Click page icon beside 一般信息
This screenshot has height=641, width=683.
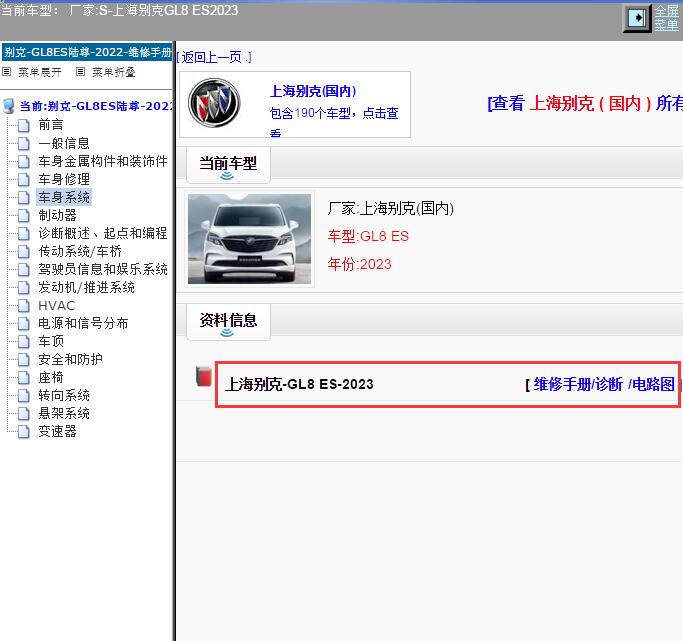(x=24, y=143)
